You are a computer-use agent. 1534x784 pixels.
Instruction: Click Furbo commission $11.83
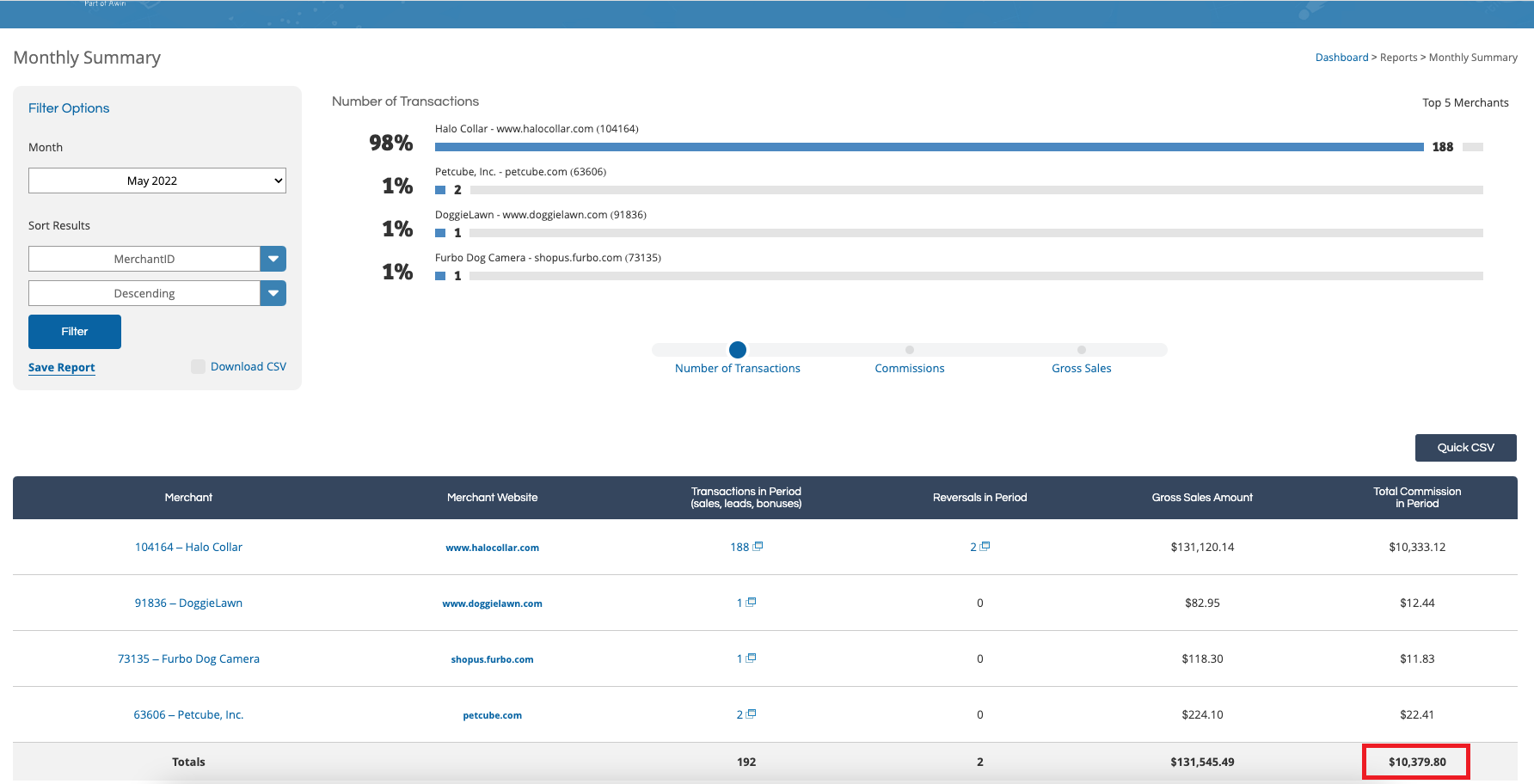coord(1417,658)
